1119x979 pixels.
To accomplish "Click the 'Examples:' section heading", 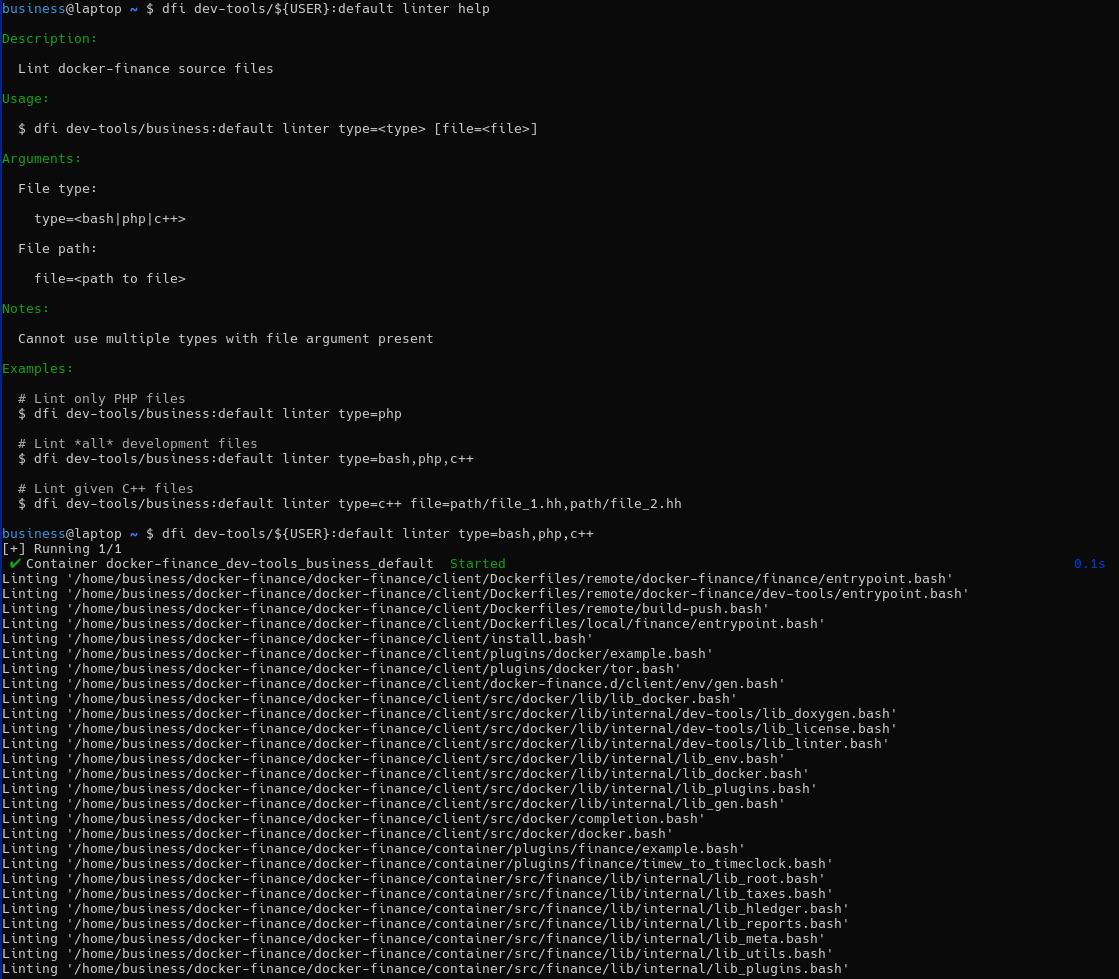I will [x=38, y=369].
